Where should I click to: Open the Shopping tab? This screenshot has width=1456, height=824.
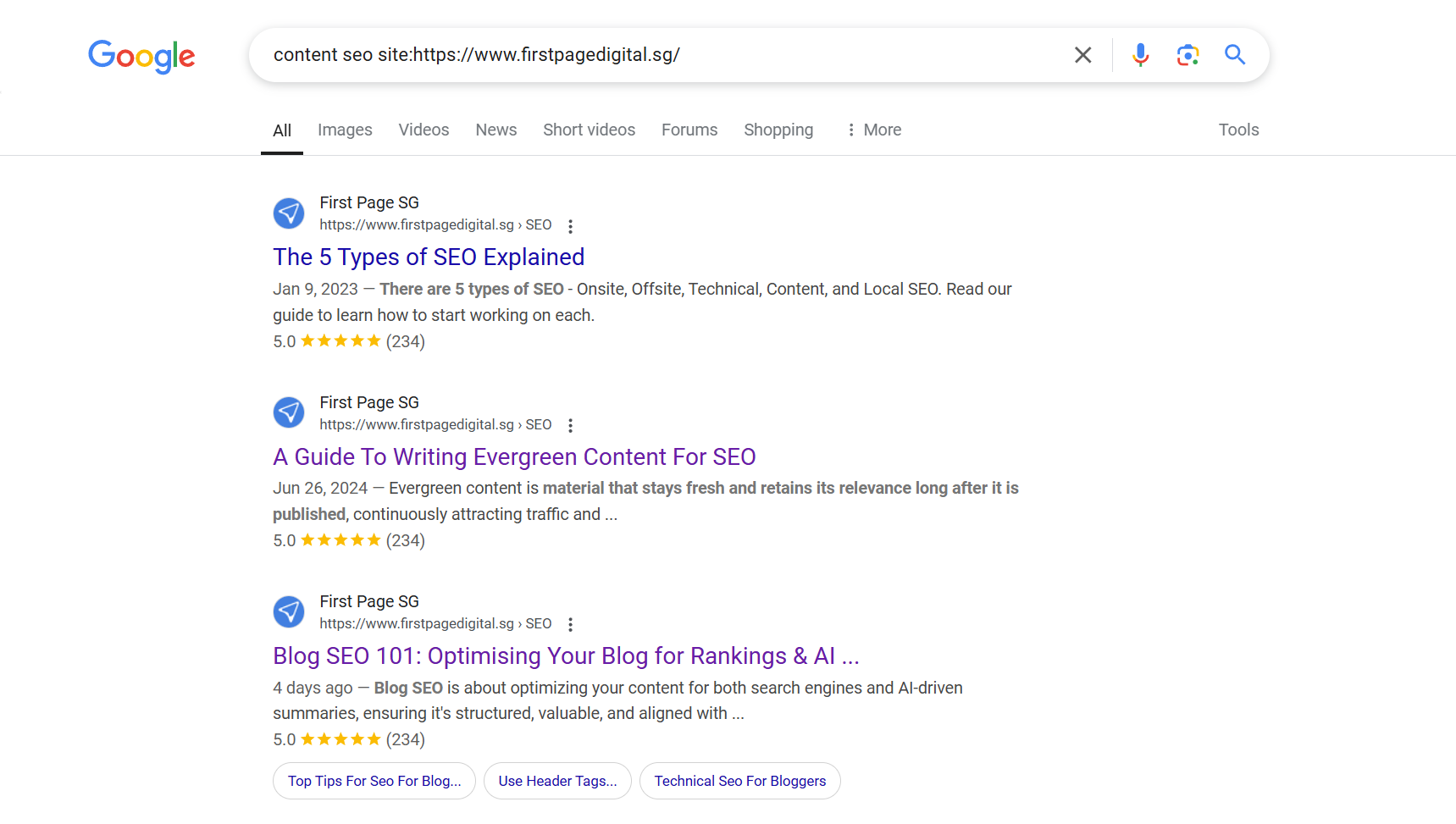coord(778,130)
